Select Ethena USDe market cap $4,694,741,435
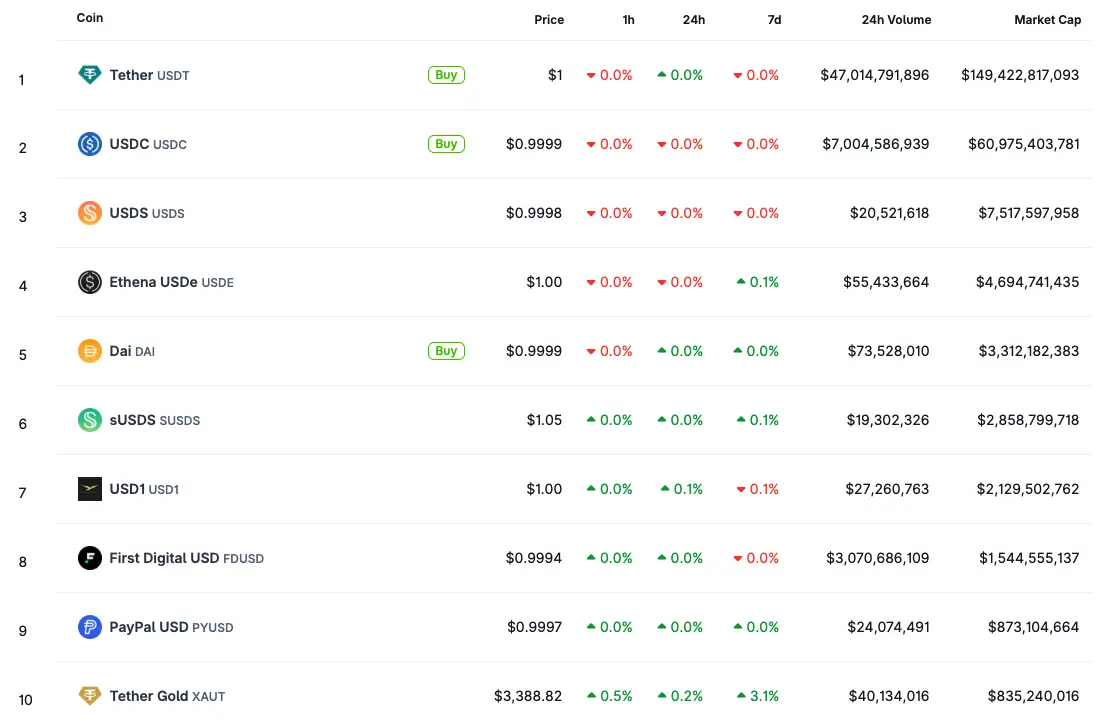1107x727 pixels. point(1027,282)
